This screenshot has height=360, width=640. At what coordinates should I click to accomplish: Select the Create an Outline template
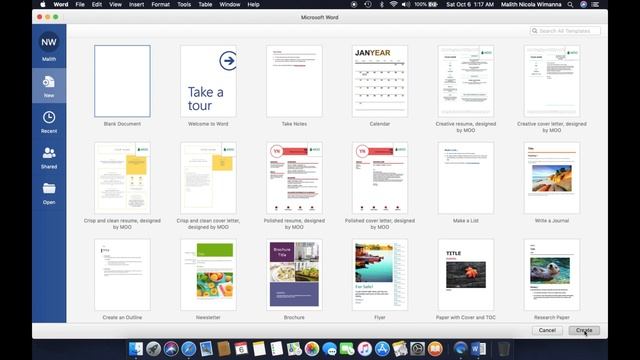click(122, 275)
